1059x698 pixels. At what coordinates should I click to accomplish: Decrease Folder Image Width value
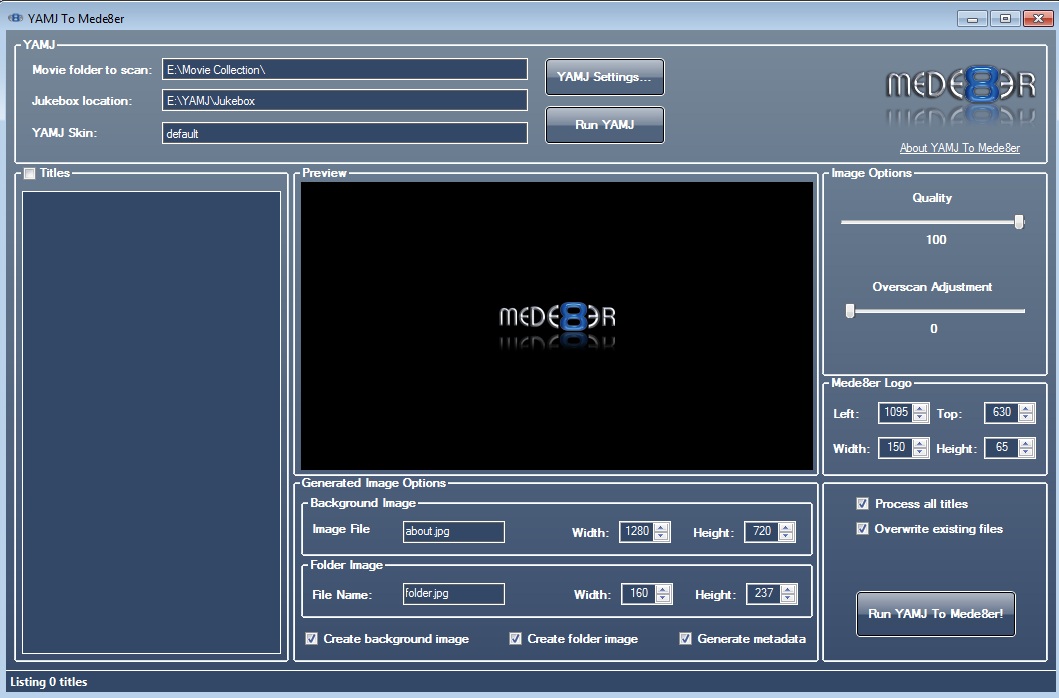663,599
